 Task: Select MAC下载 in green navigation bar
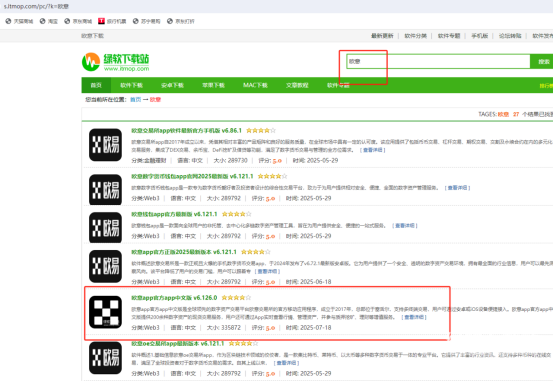click(255, 85)
